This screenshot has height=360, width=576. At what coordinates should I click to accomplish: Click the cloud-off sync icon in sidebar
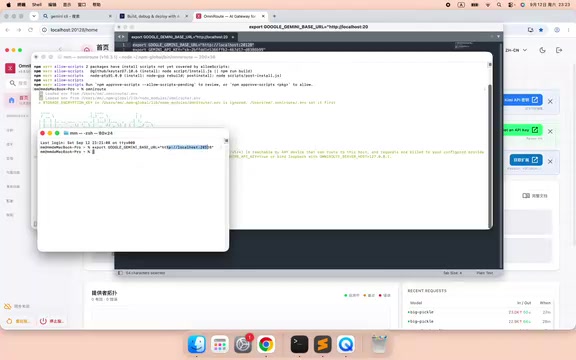click(7, 306)
